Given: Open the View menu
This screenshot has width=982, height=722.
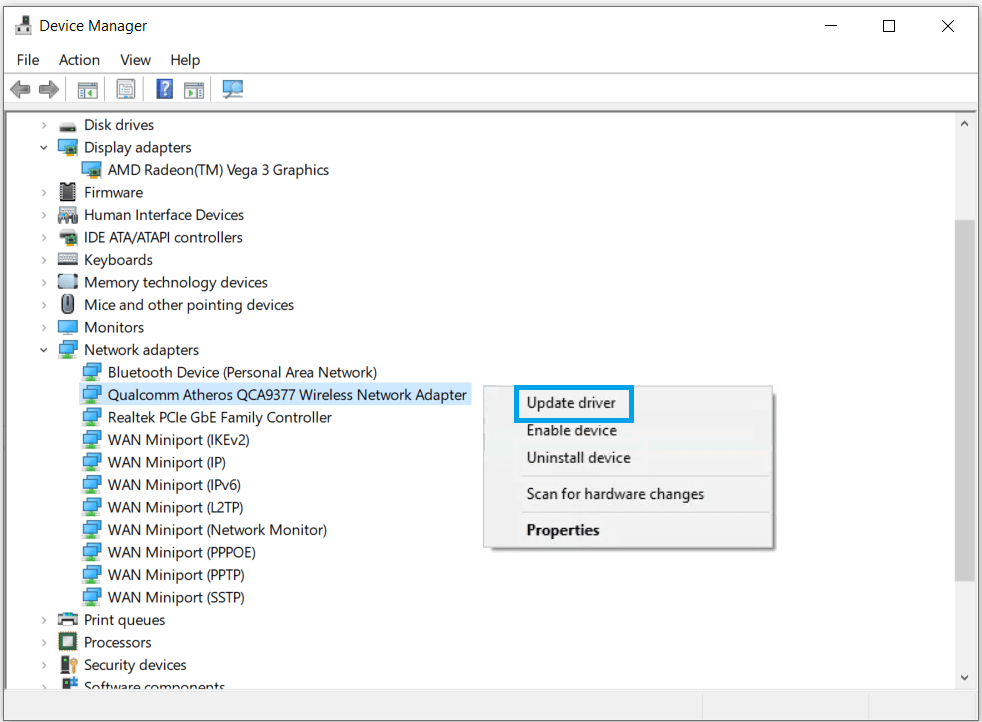Looking at the screenshot, I should pos(135,60).
